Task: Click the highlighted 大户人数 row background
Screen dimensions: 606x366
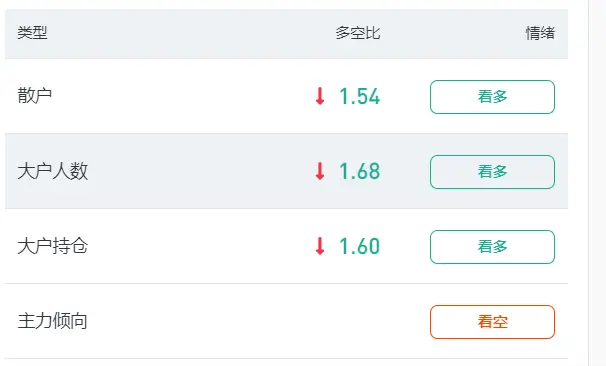Action: tap(286, 171)
